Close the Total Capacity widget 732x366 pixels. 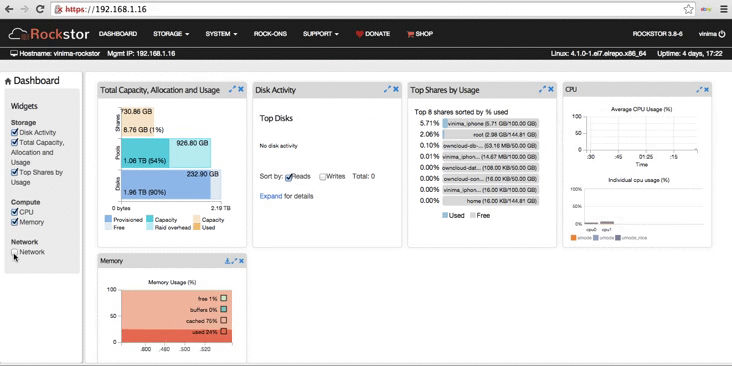(x=241, y=89)
